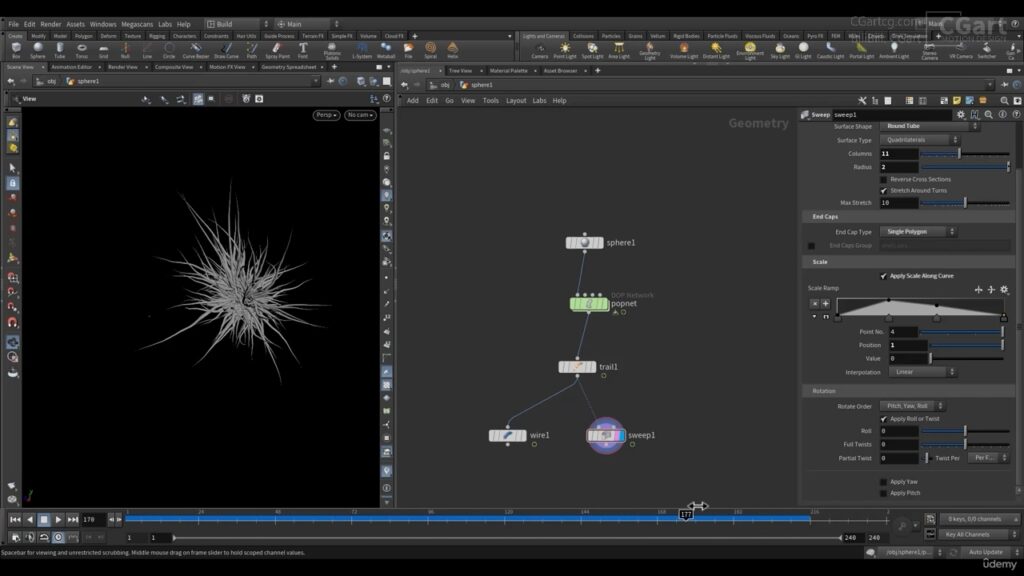This screenshot has width=1024, height=576.
Task: Open the sweep1 parameter gear menu
Action: pyautogui.click(x=961, y=114)
